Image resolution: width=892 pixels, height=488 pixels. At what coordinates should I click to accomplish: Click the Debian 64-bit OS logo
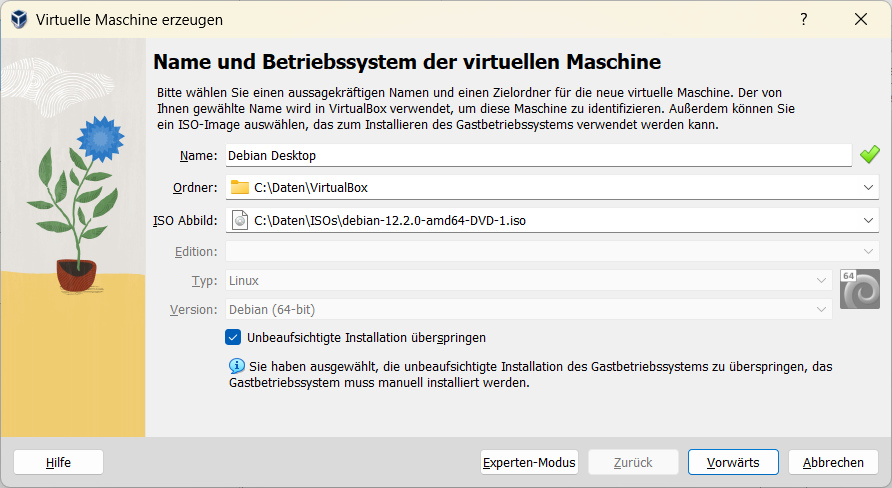pos(859,289)
